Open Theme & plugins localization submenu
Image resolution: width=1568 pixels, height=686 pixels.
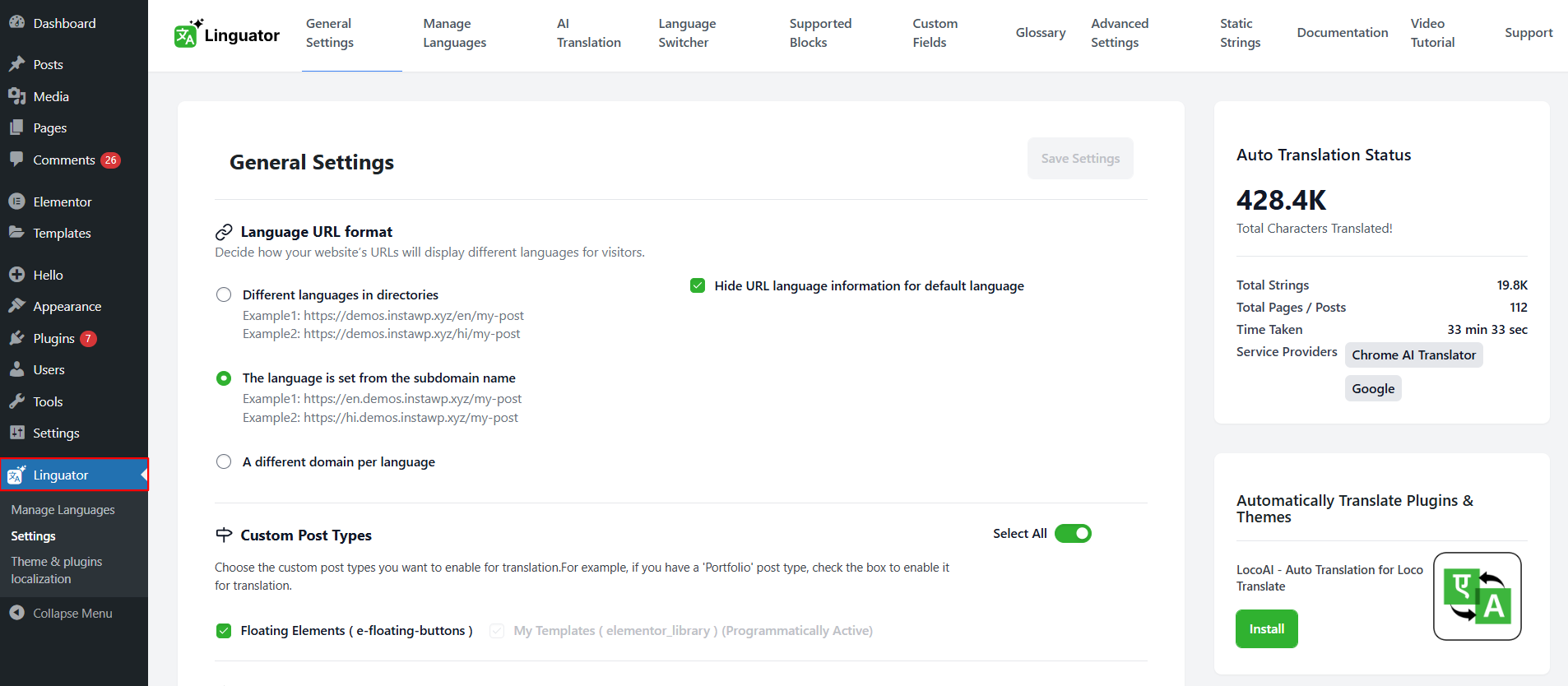[56, 570]
